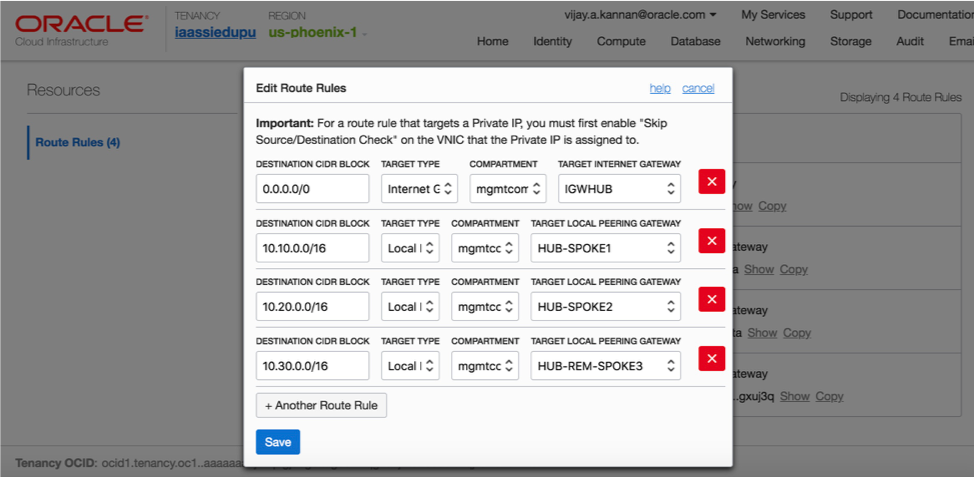Edit the 10.10.0.0/16 destination CIDR field
The height and width of the screenshot is (477, 974).
tap(312, 248)
